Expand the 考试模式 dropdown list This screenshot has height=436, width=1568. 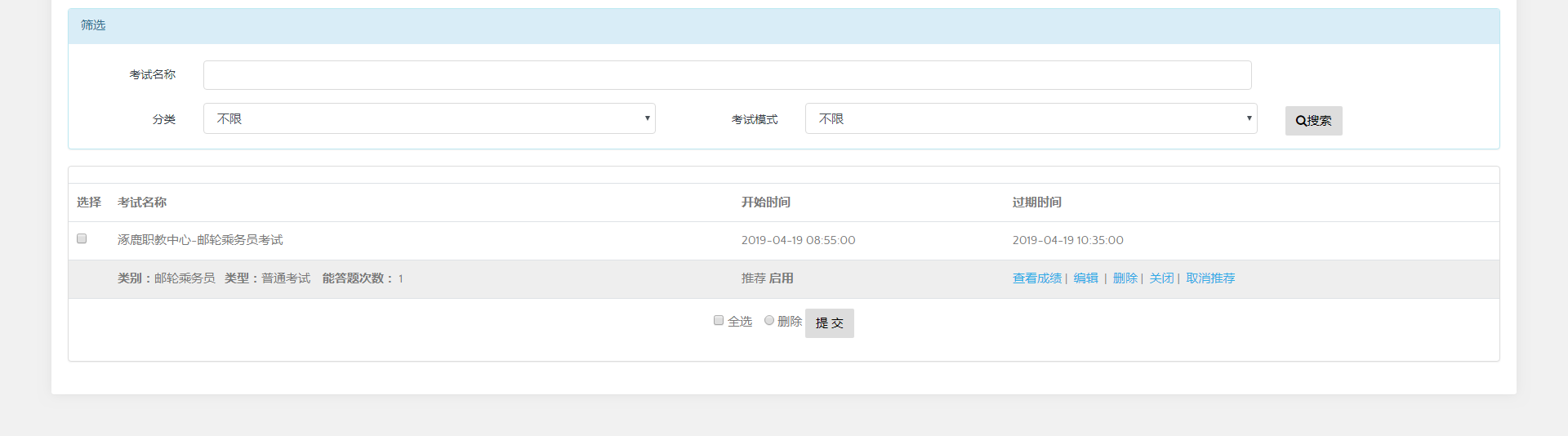1031,118
